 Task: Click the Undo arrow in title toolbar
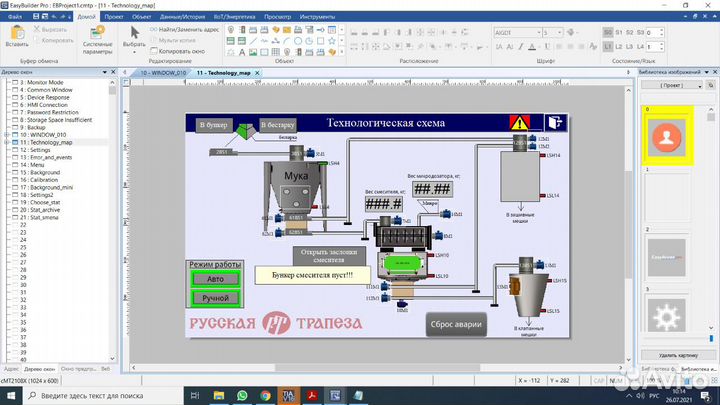click(x=54, y=17)
